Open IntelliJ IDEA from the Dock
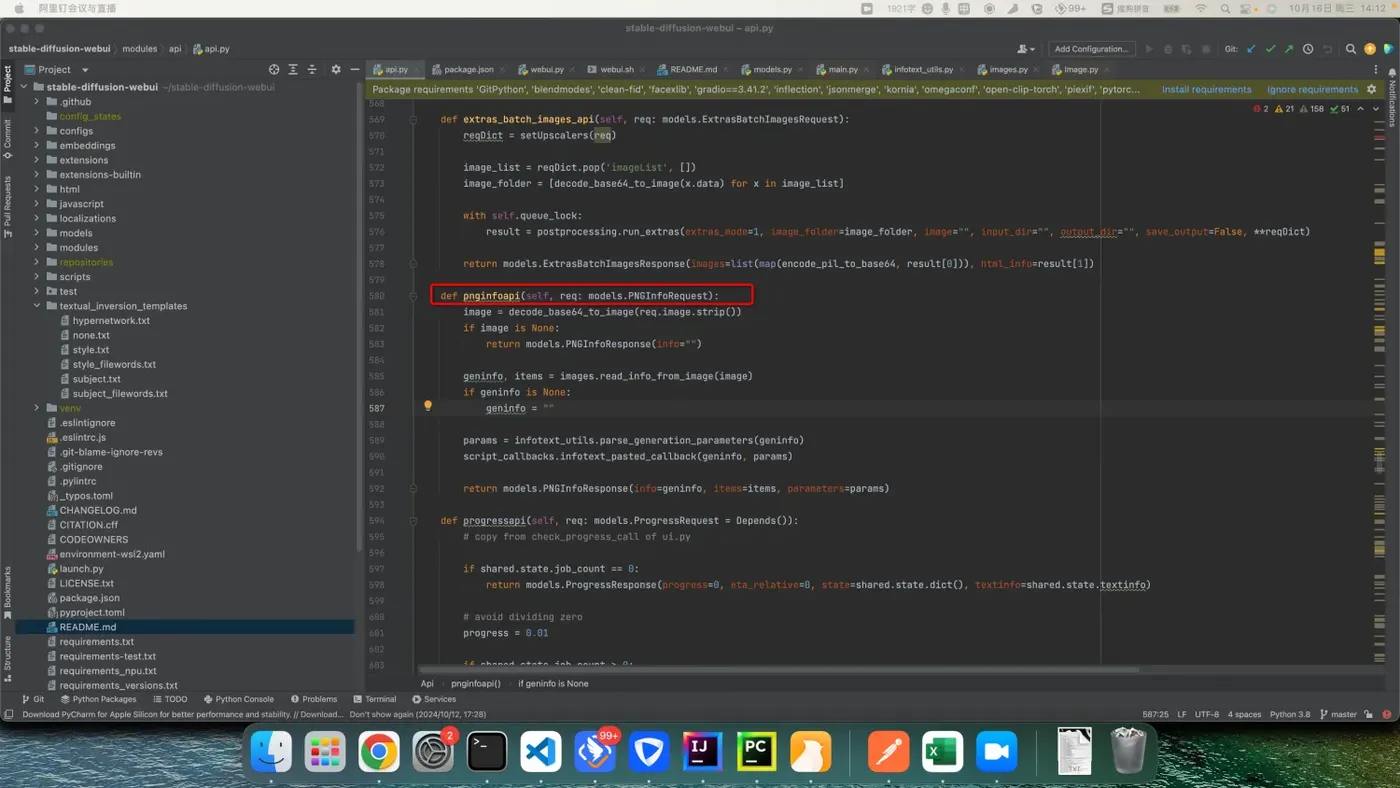Image resolution: width=1400 pixels, height=788 pixels. pos(703,752)
